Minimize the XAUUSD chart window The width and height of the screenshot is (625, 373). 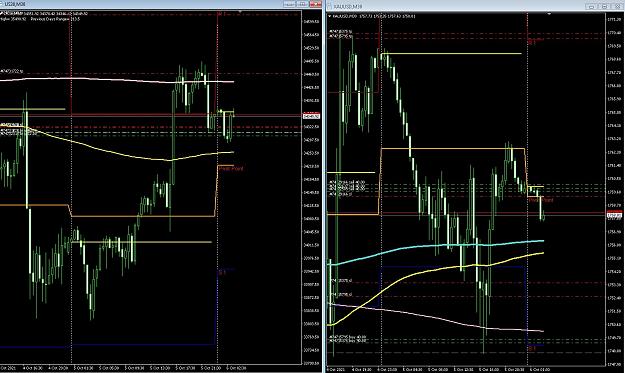(x=591, y=6)
